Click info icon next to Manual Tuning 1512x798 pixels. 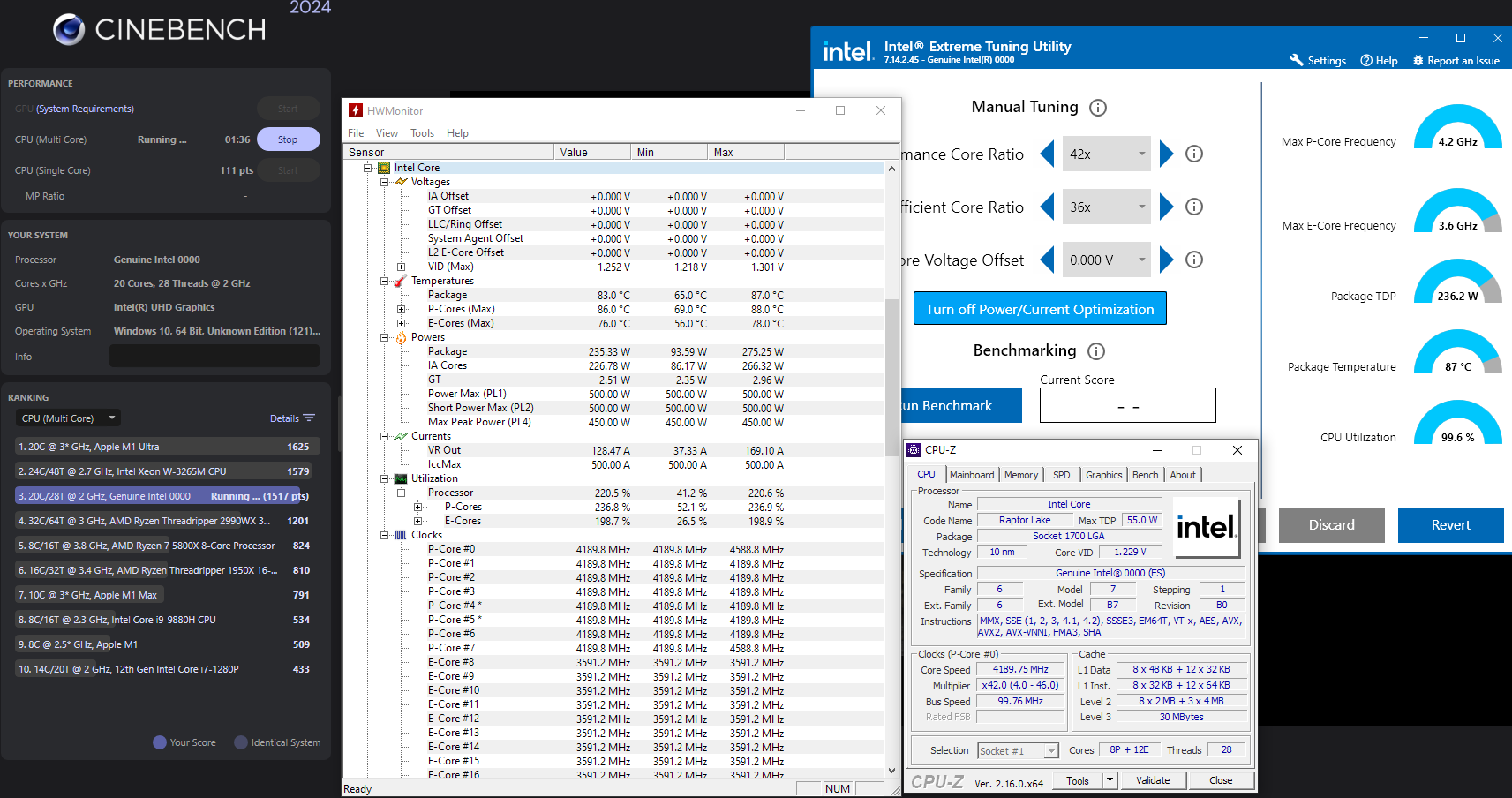tap(1098, 108)
